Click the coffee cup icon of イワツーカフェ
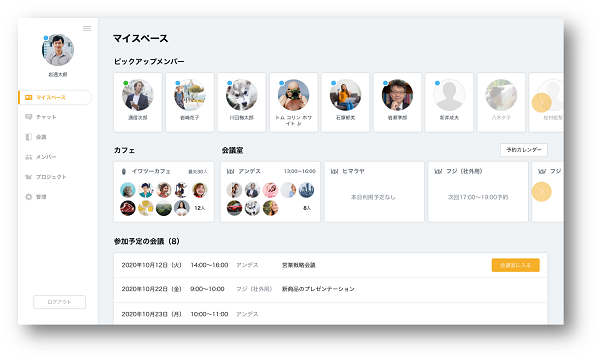This screenshot has width=600, height=361. pyautogui.click(x=124, y=172)
